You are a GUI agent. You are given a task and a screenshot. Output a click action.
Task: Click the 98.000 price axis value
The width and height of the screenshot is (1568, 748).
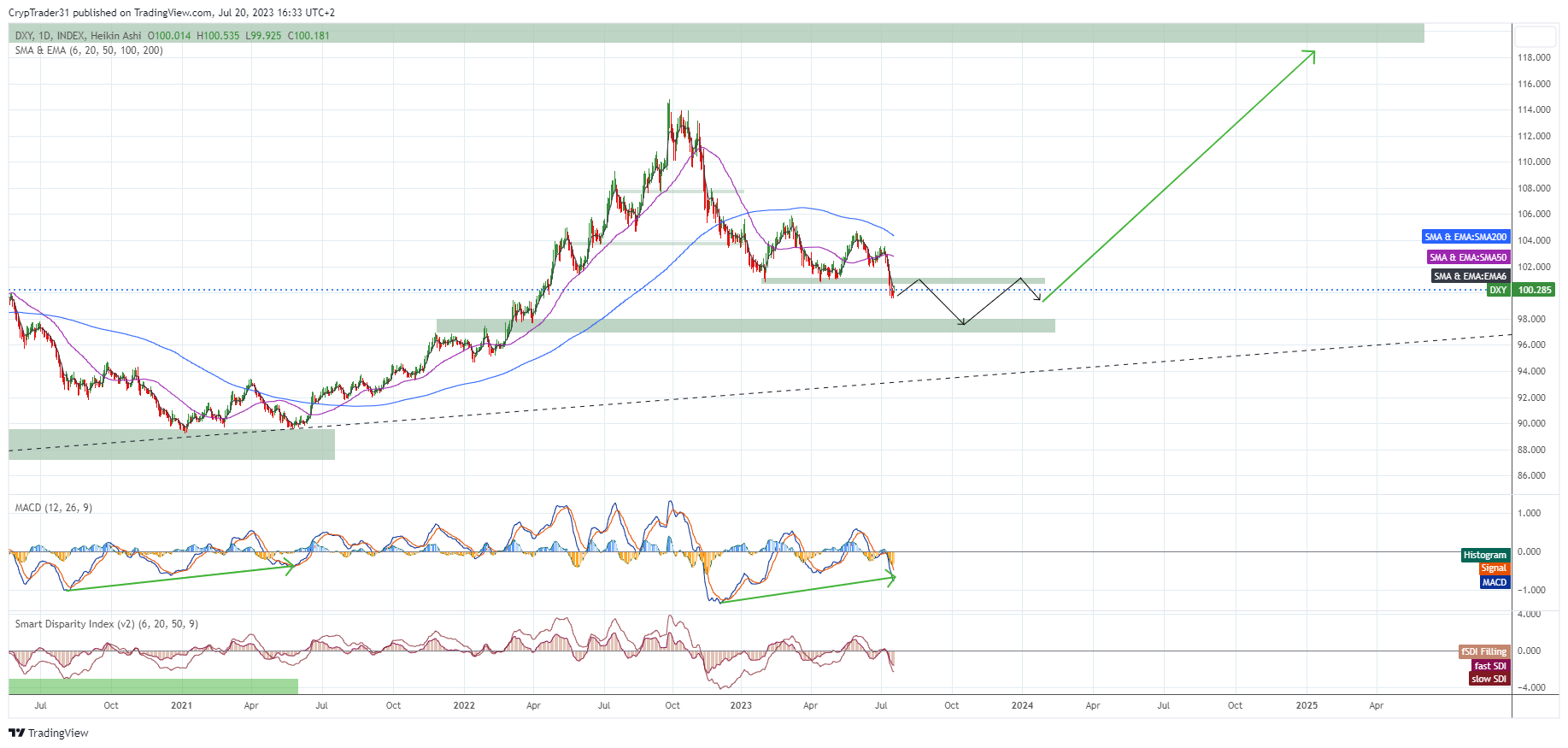1531,319
